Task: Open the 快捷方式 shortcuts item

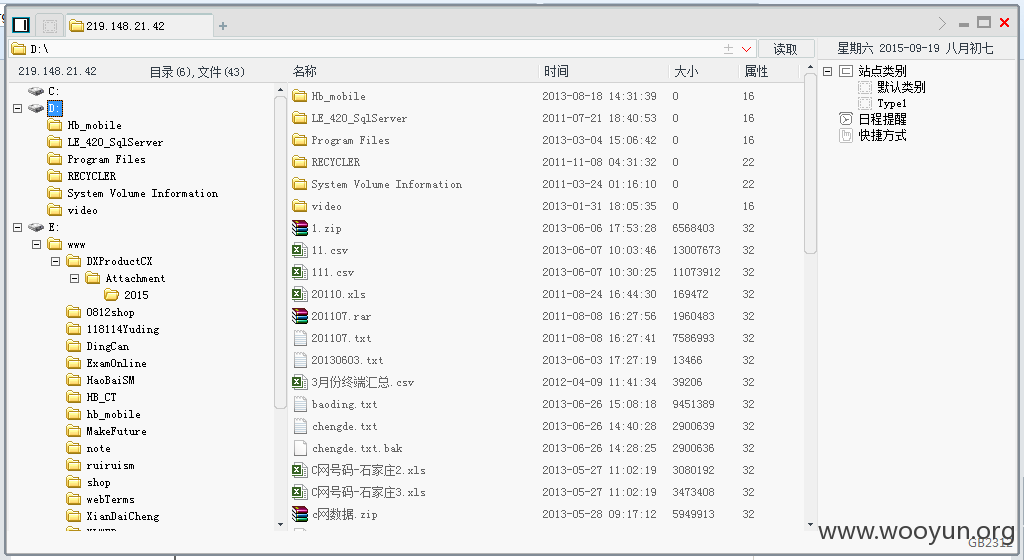Action: coord(882,135)
